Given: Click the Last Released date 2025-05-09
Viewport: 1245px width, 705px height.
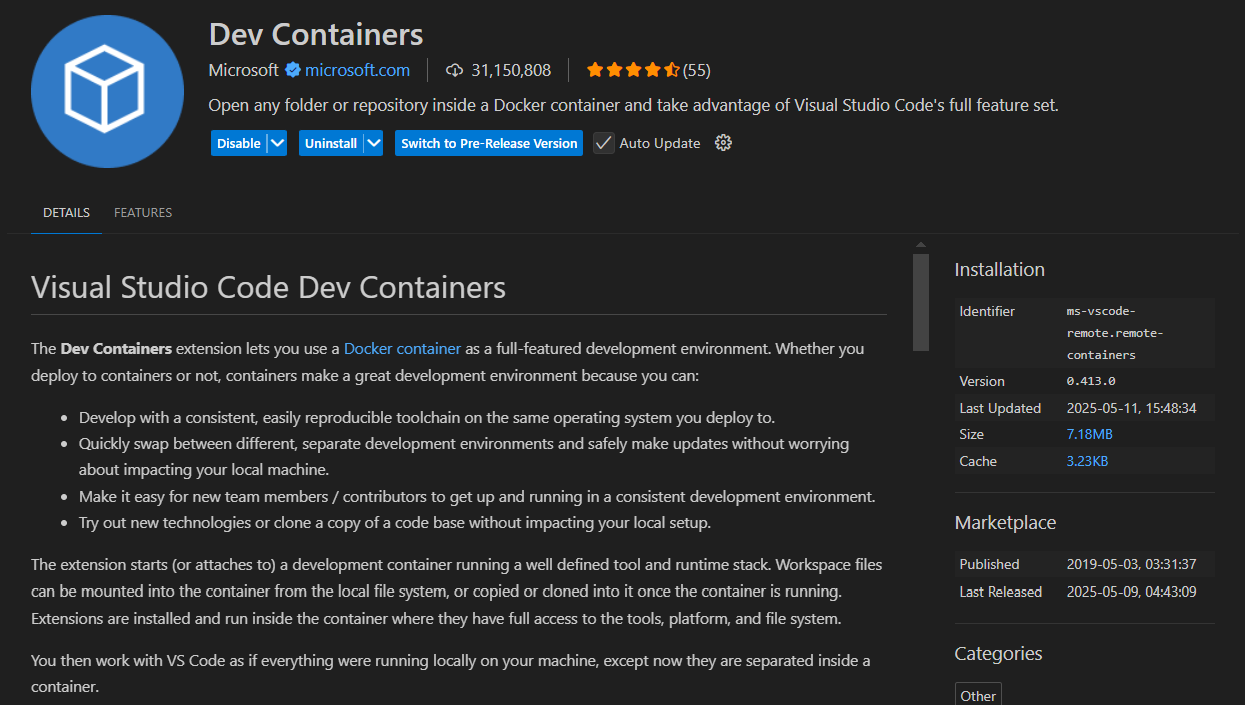Looking at the screenshot, I should pos(1132,591).
